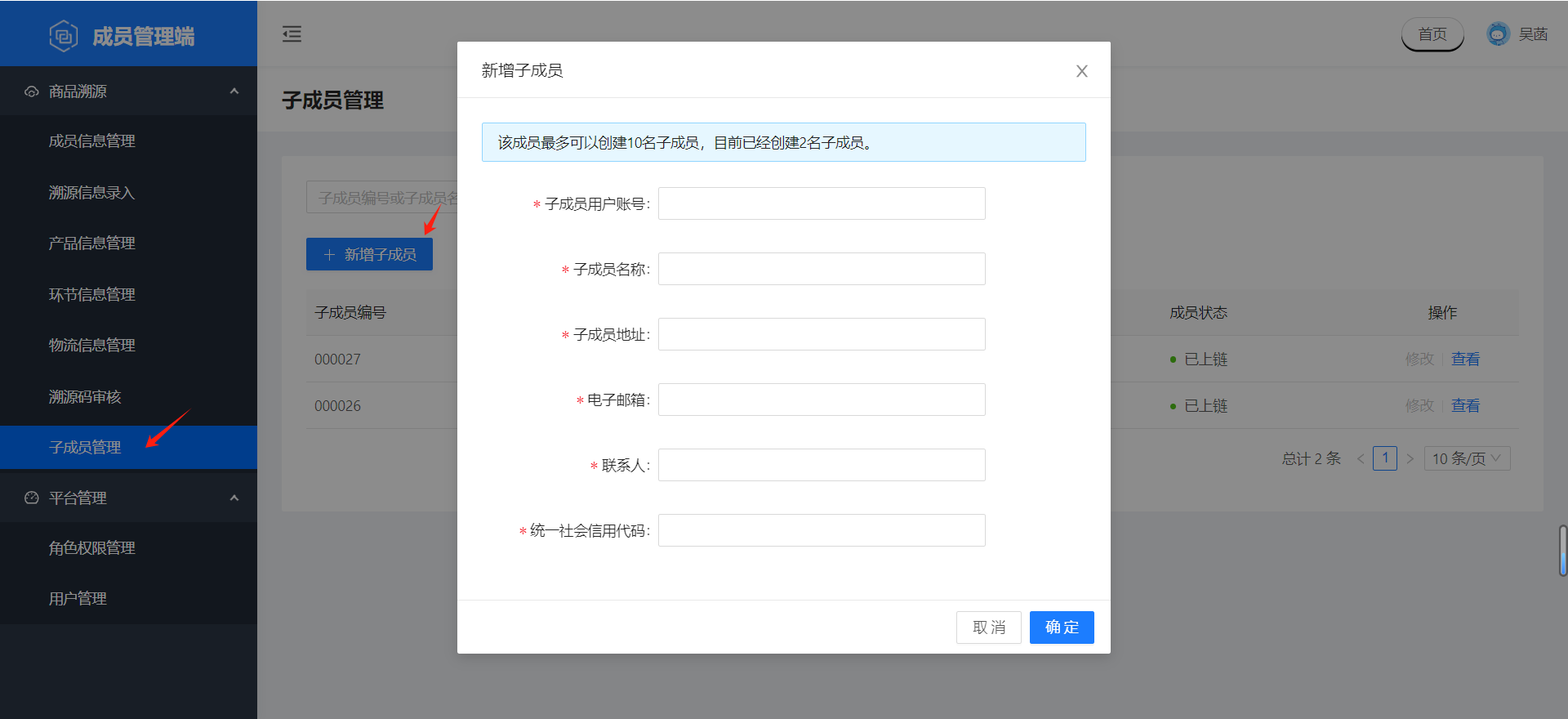Screen dimensions: 1568x719
Task: Collapse the 平台管理 menu group
Action: (234, 498)
